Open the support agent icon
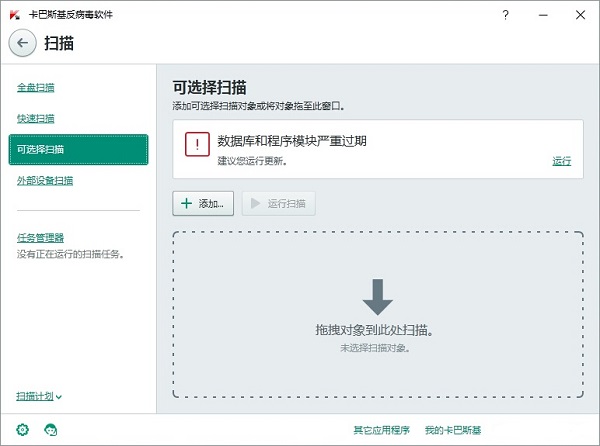 click(x=51, y=430)
